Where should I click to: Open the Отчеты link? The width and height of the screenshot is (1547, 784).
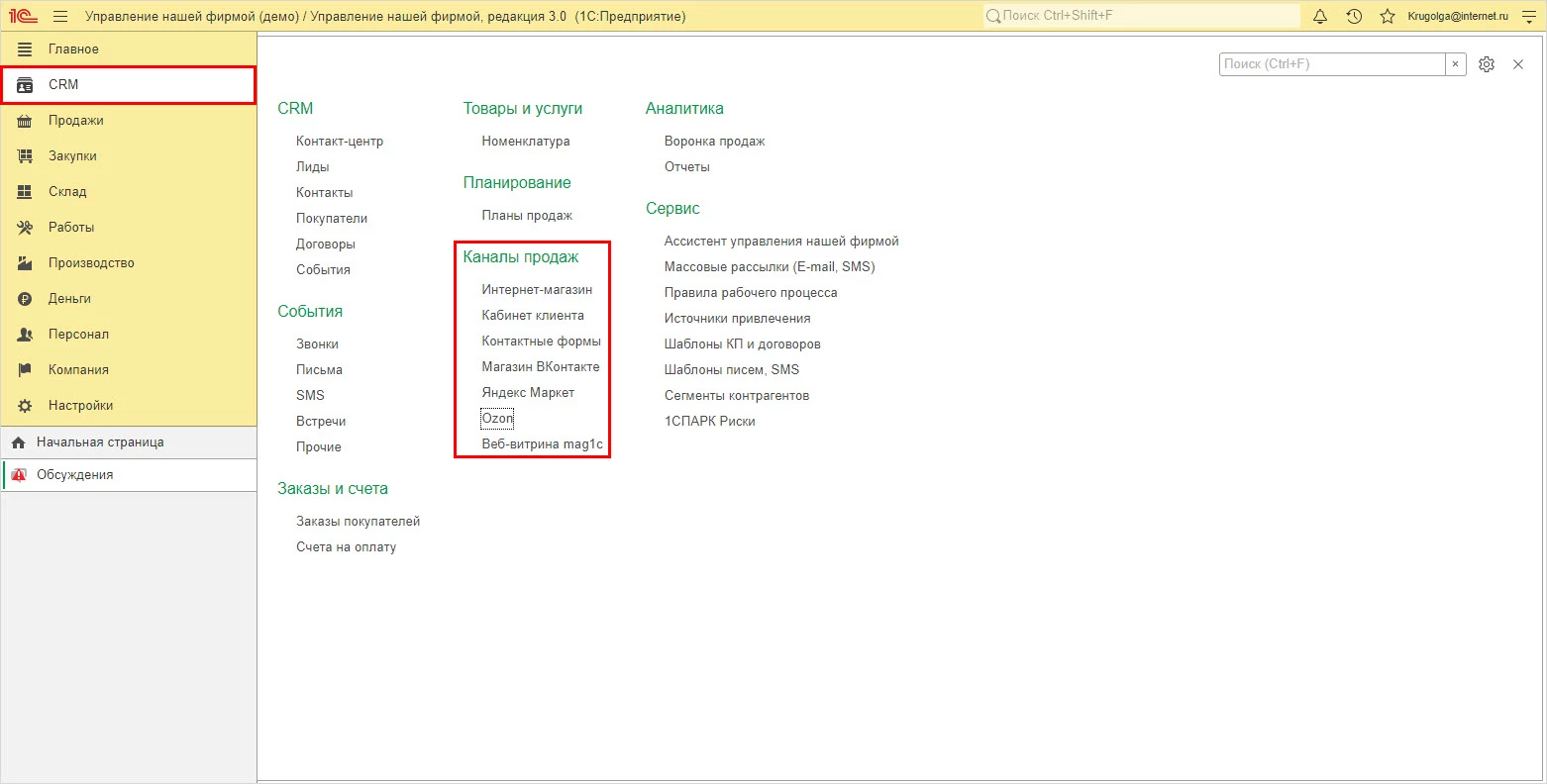point(687,167)
